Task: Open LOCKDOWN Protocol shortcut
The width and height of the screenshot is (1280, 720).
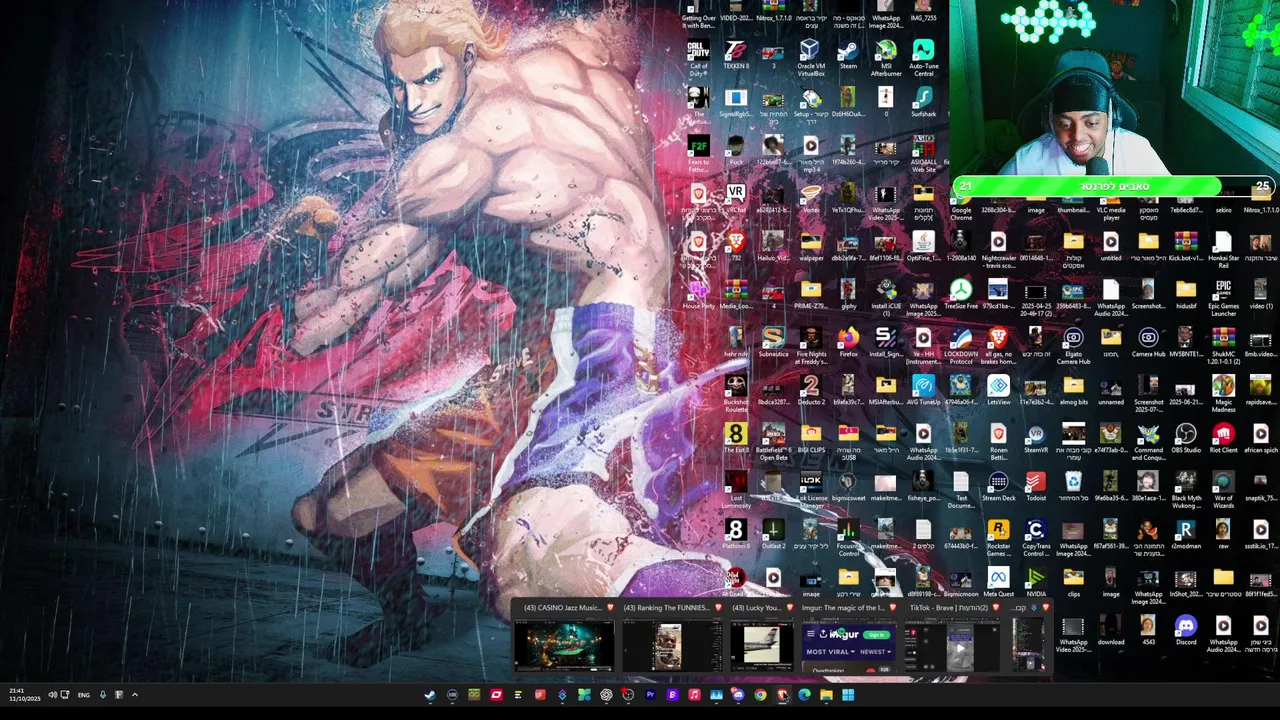Action: point(960,344)
